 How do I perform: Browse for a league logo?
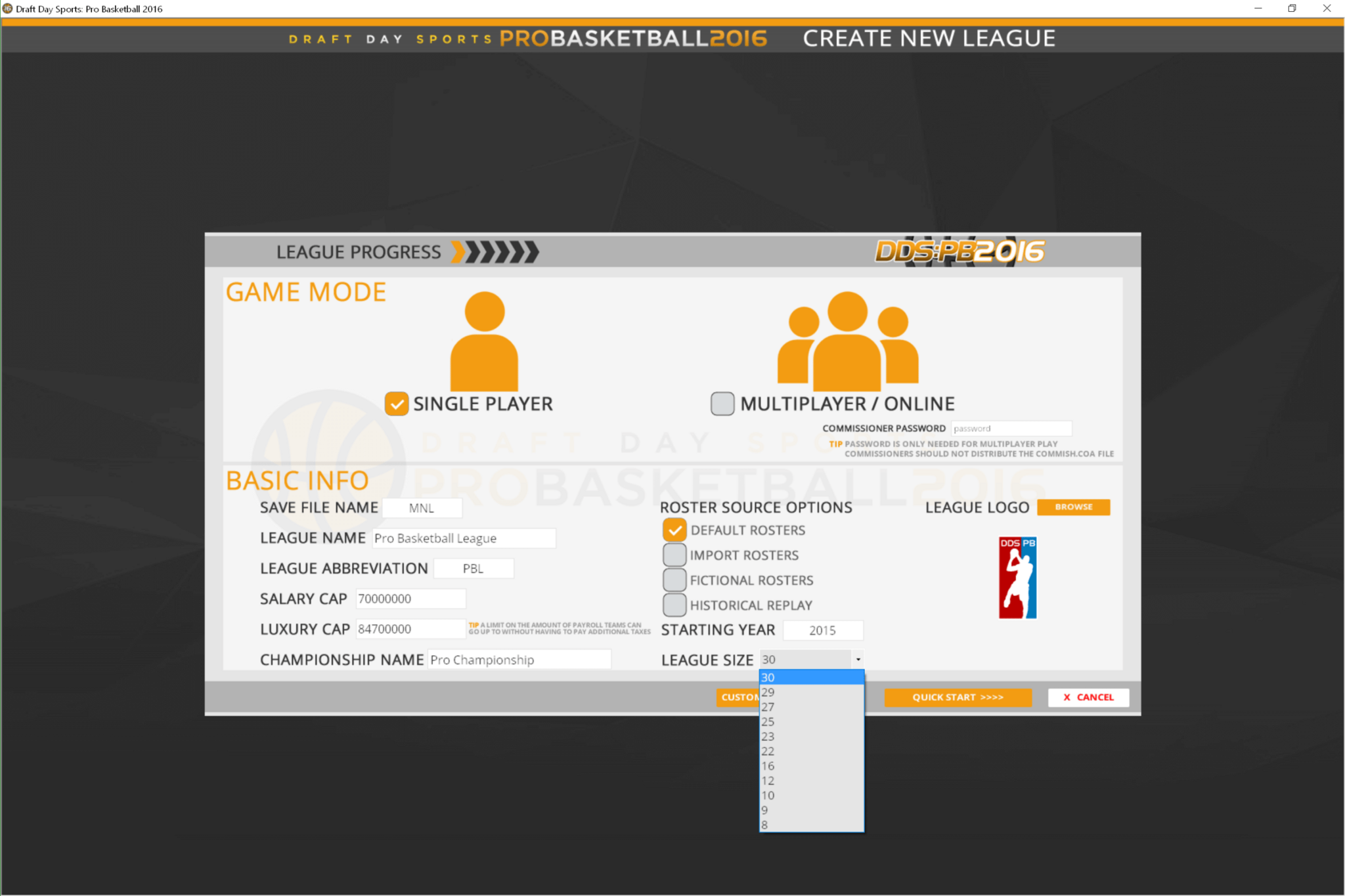pyautogui.click(x=1074, y=507)
